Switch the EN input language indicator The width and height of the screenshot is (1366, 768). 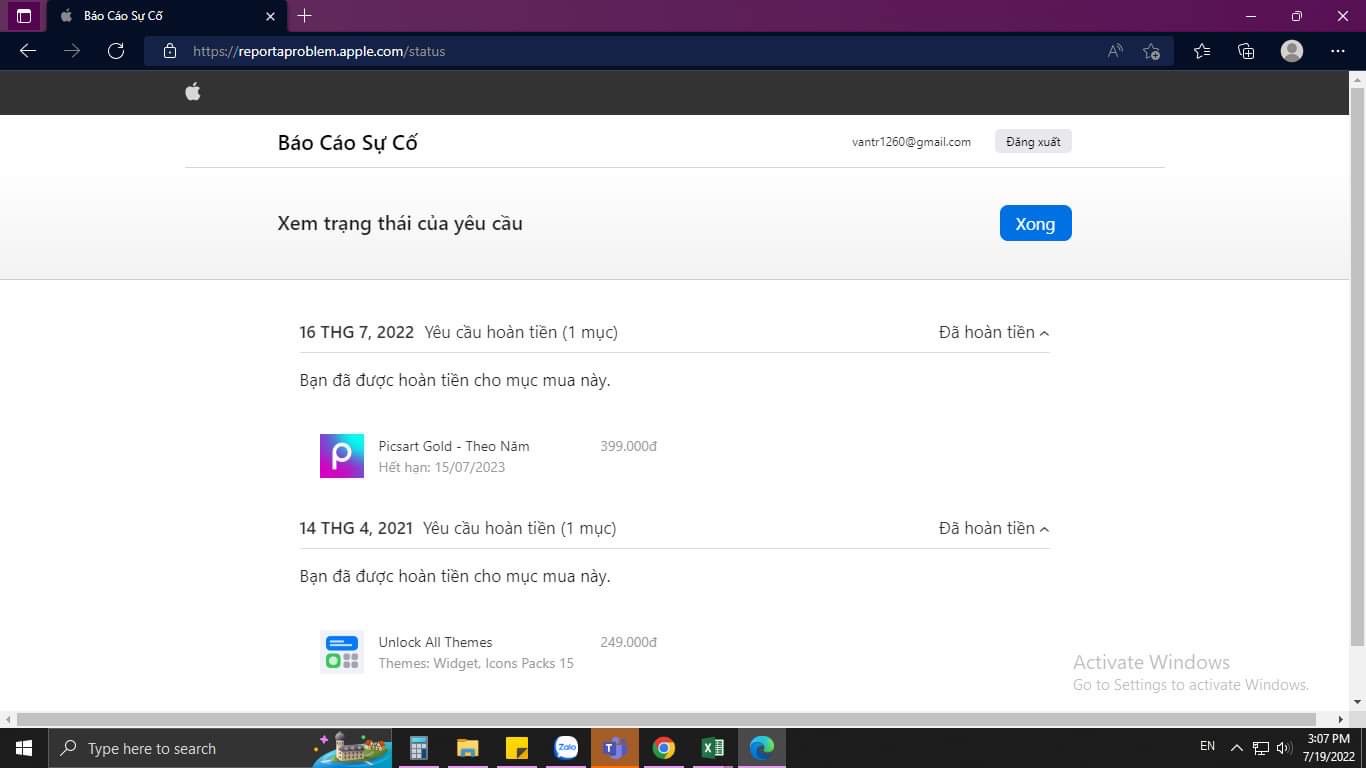(1207, 747)
